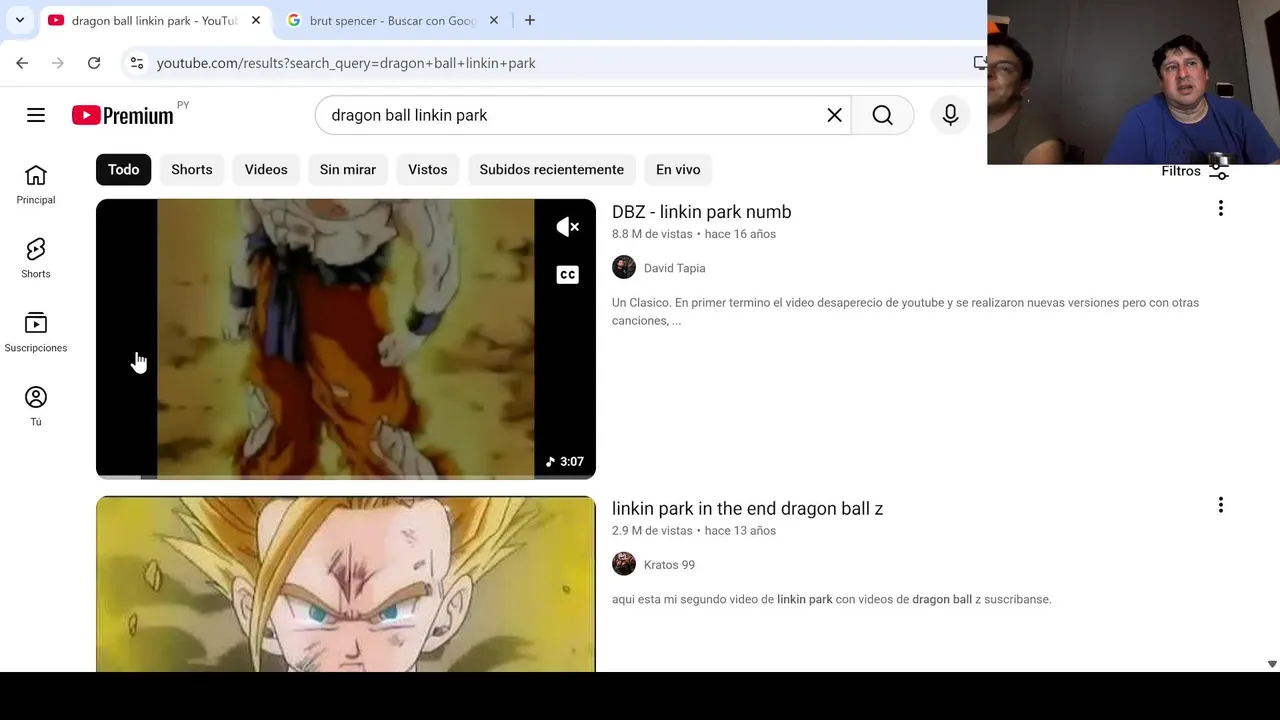Open Kratos 99 channel avatar
The image size is (1280, 720).
point(624,564)
